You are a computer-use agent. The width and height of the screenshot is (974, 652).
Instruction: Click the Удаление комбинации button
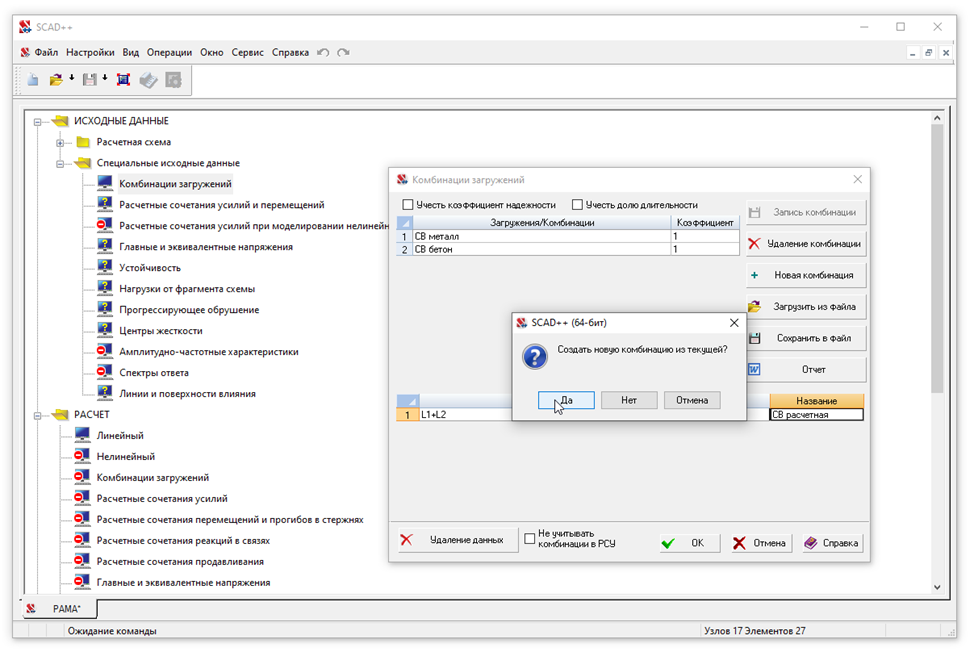[806, 243]
